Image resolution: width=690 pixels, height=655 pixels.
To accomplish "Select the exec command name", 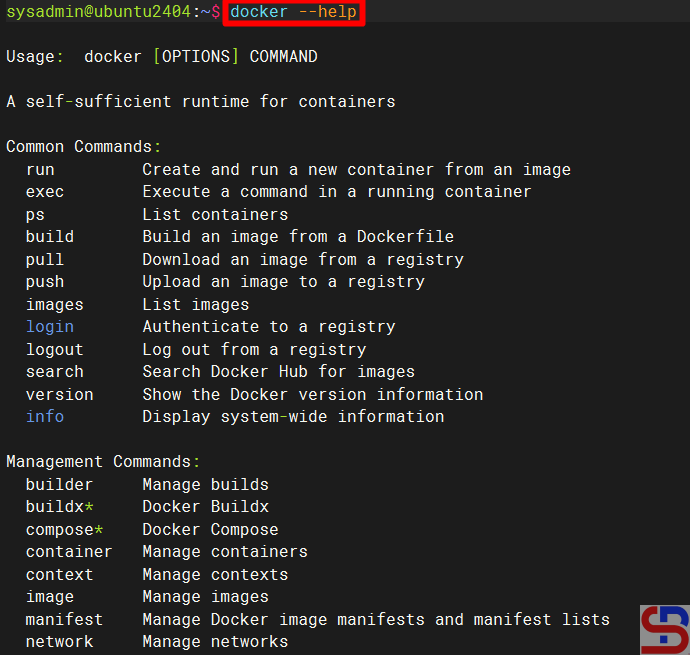I will [45, 192].
